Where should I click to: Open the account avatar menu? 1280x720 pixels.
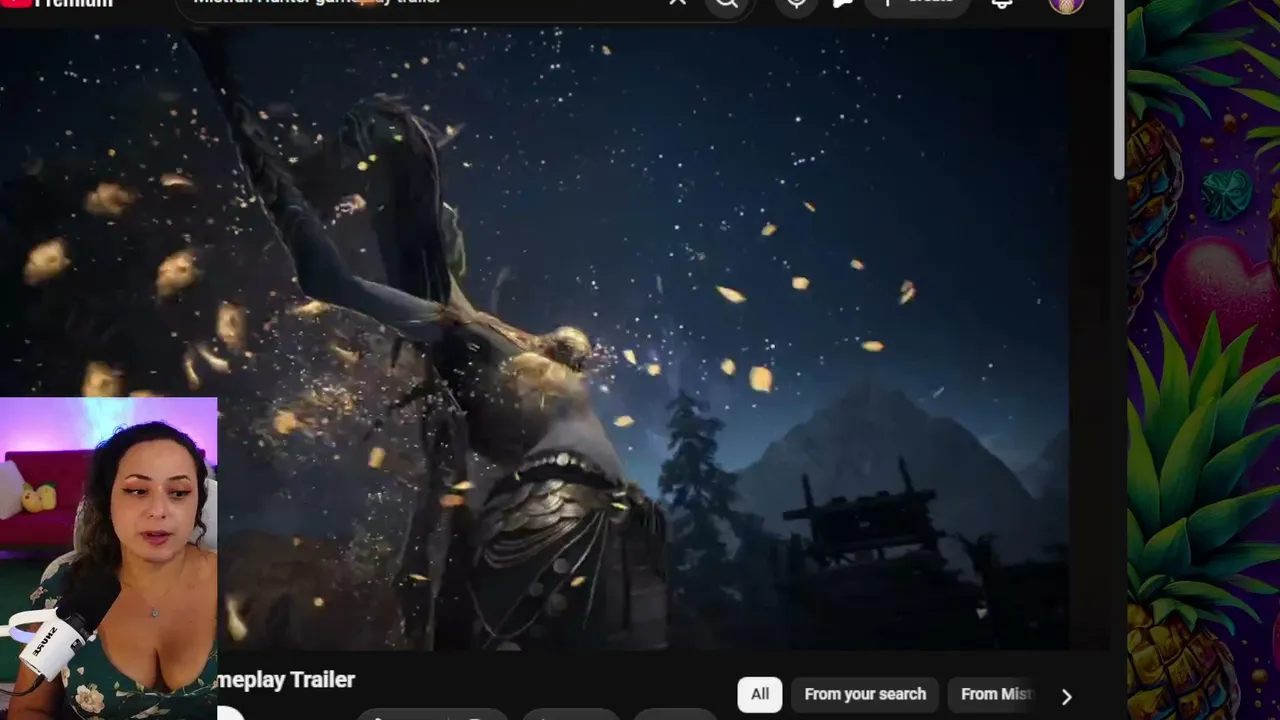click(x=1066, y=4)
